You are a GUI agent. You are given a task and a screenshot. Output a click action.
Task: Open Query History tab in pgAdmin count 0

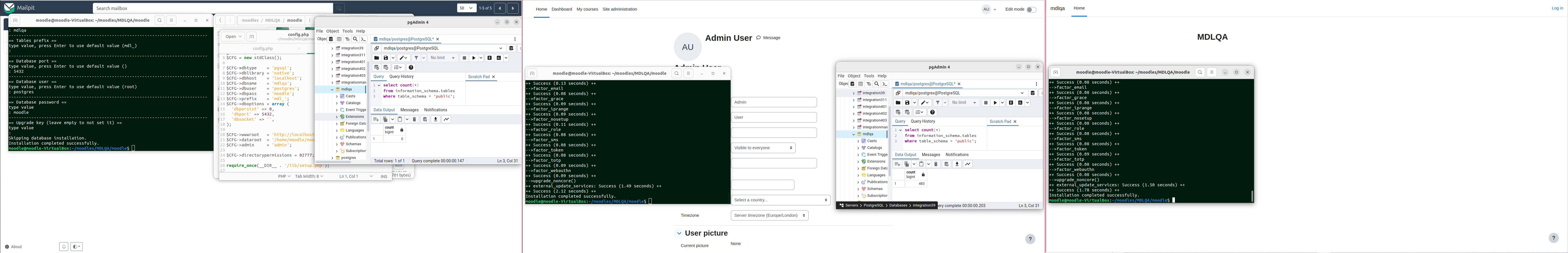(x=401, y=77)
